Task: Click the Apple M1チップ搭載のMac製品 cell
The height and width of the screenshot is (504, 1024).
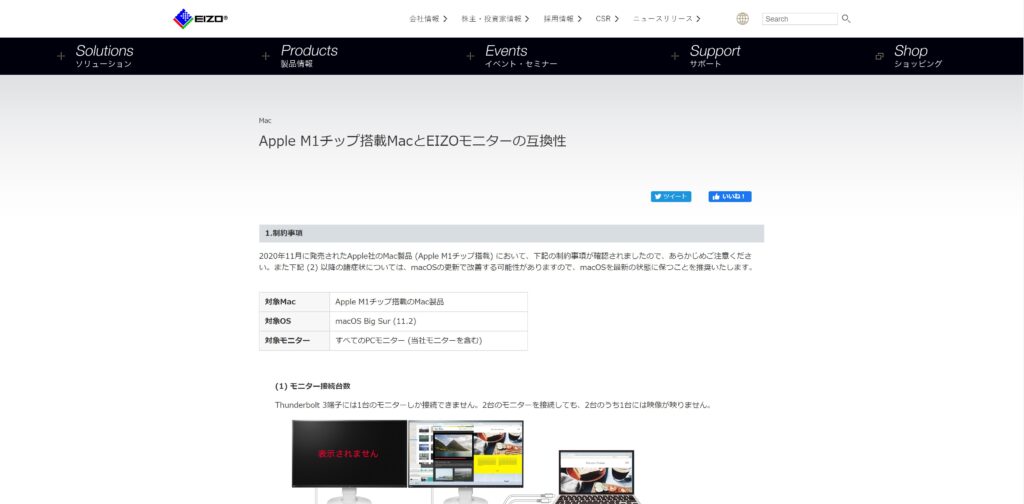Action: [x=428, y=302]
